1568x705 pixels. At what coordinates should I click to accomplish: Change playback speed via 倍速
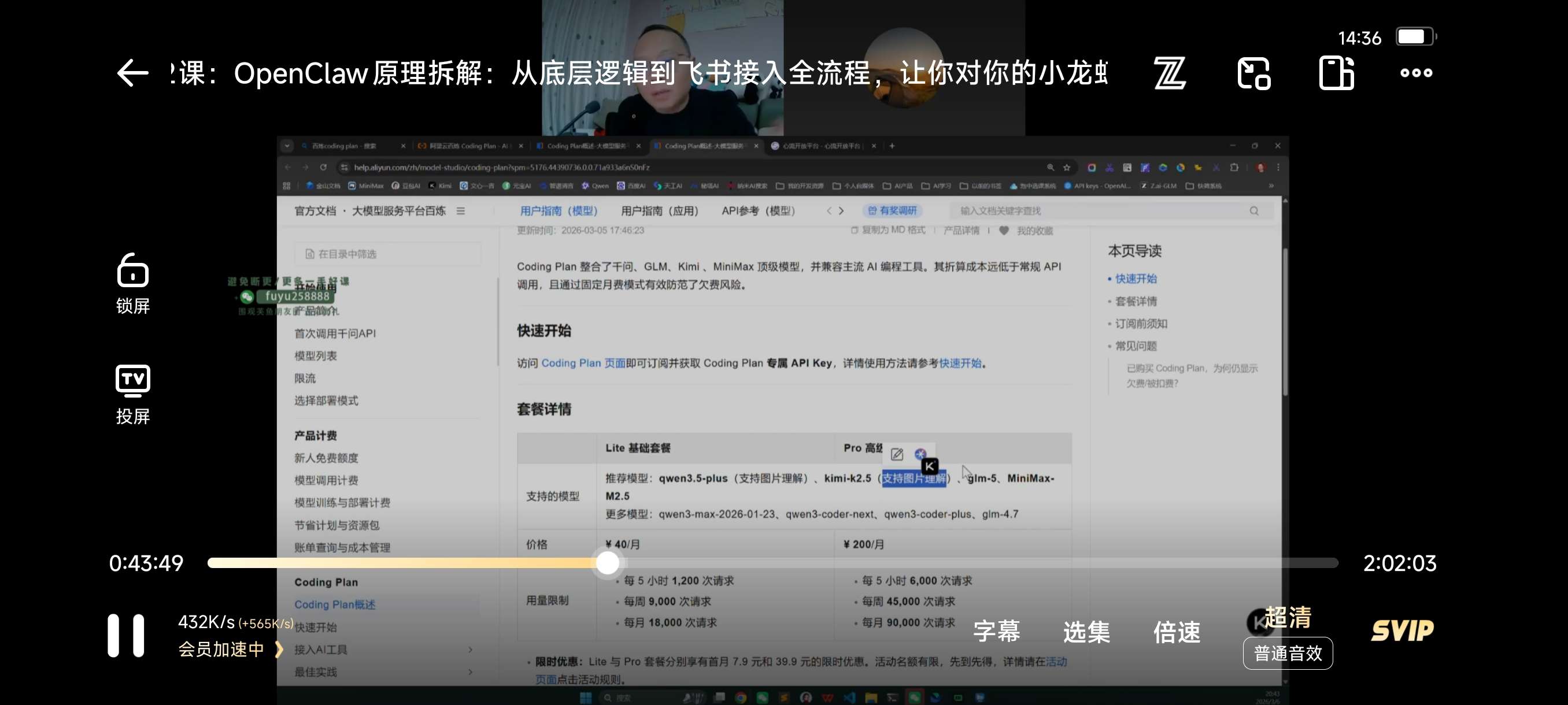[x=1177, y=632]
